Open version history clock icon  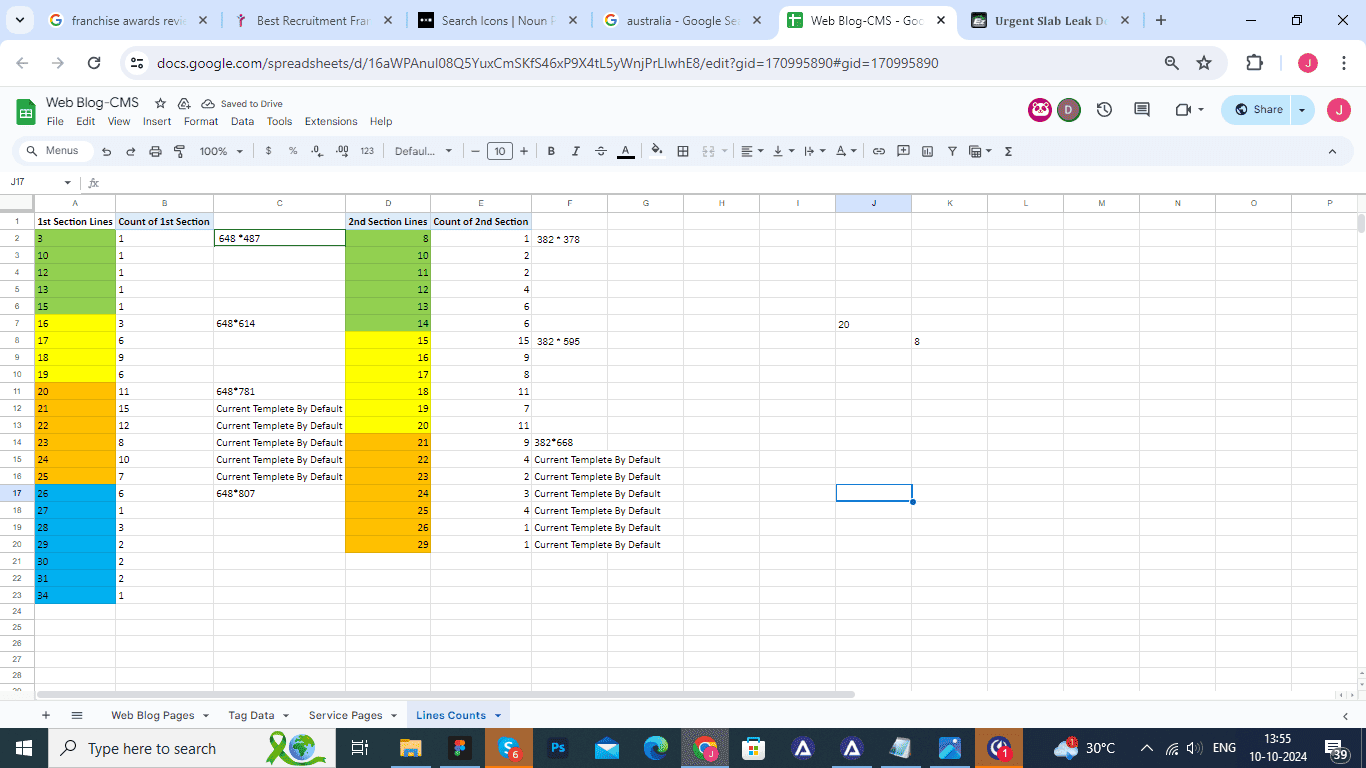[x=1104, y=110]
